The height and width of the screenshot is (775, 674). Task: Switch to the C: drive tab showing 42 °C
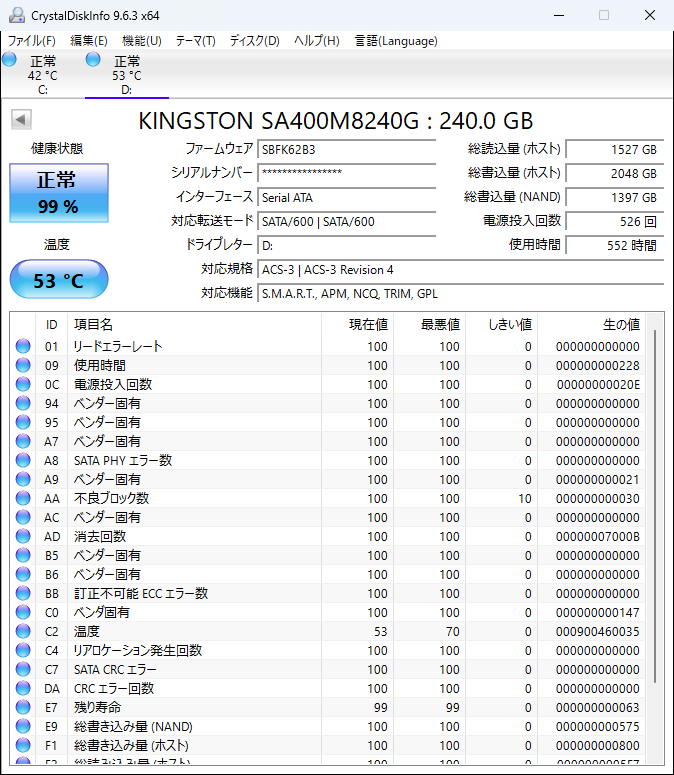point(43,75)
